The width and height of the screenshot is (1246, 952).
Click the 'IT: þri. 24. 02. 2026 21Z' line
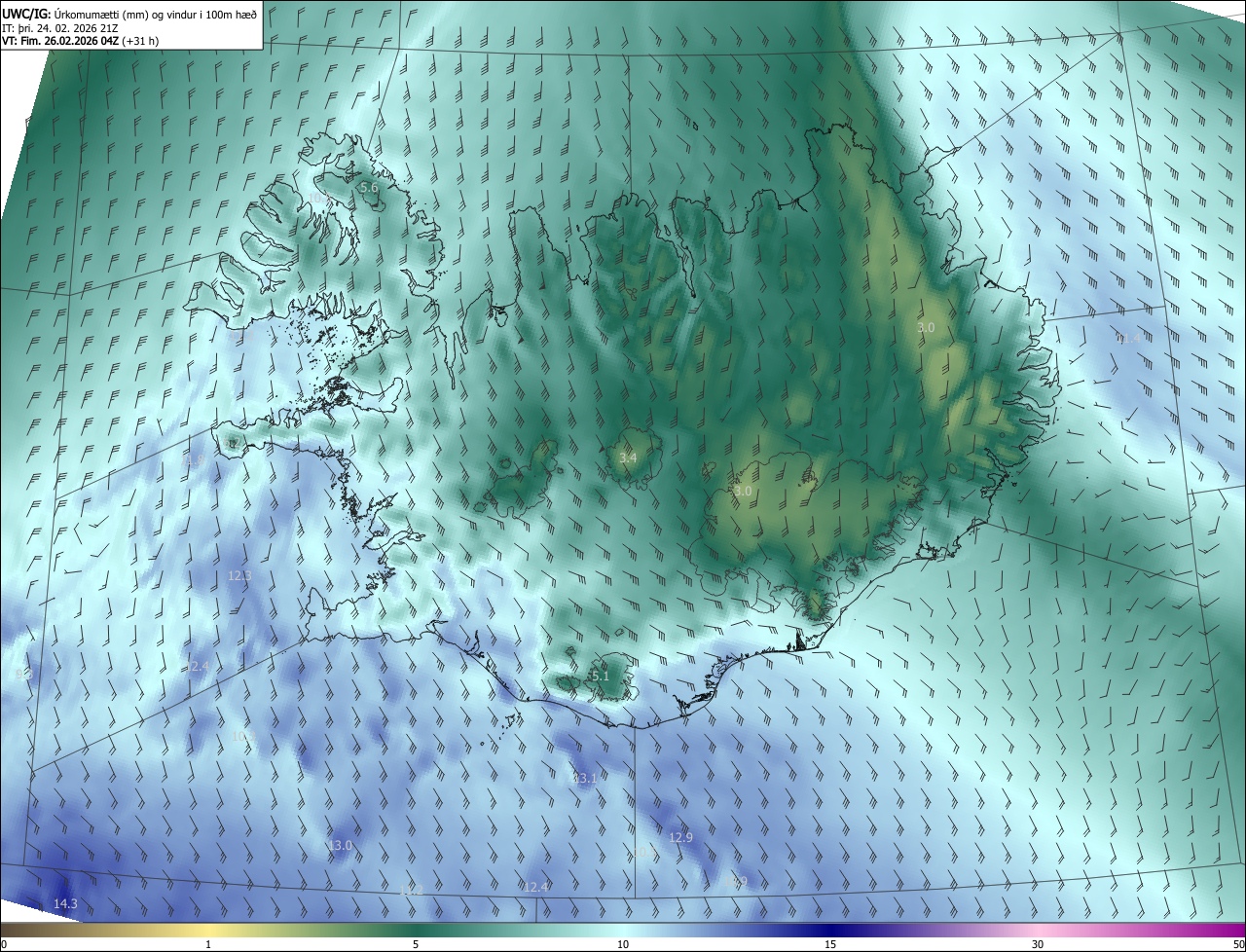pos(61,28)
